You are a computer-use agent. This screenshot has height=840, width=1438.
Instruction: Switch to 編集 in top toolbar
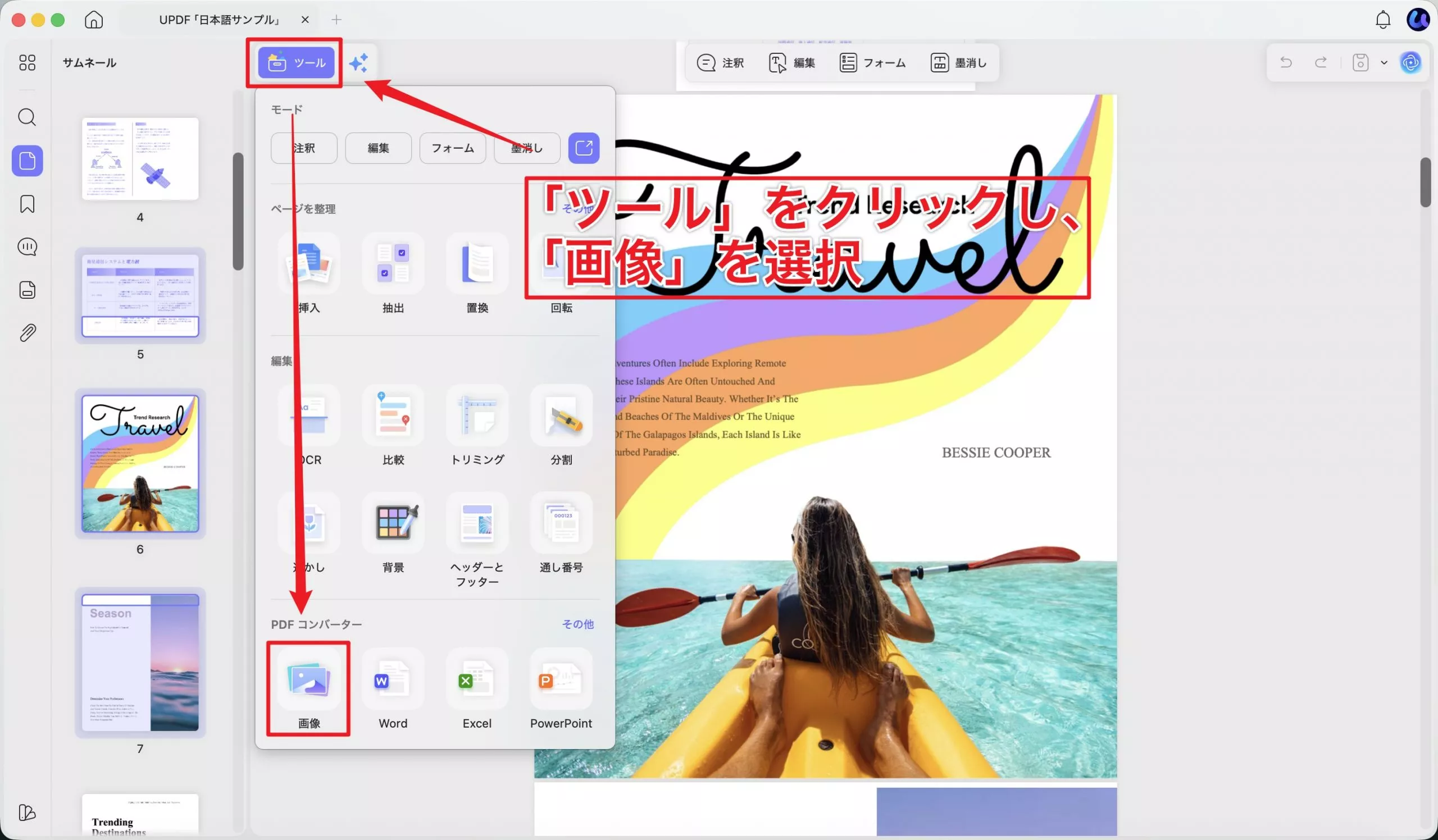tap(792, 63)
